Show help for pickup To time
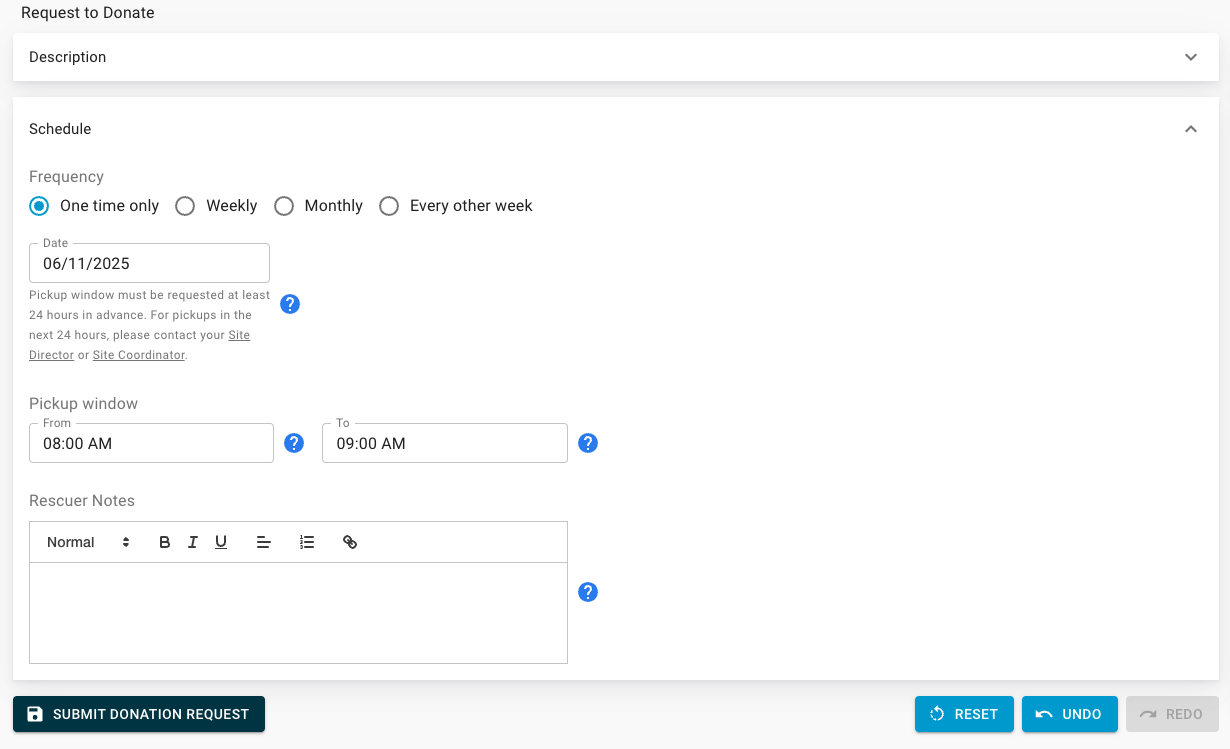 (x=588, y=443)
